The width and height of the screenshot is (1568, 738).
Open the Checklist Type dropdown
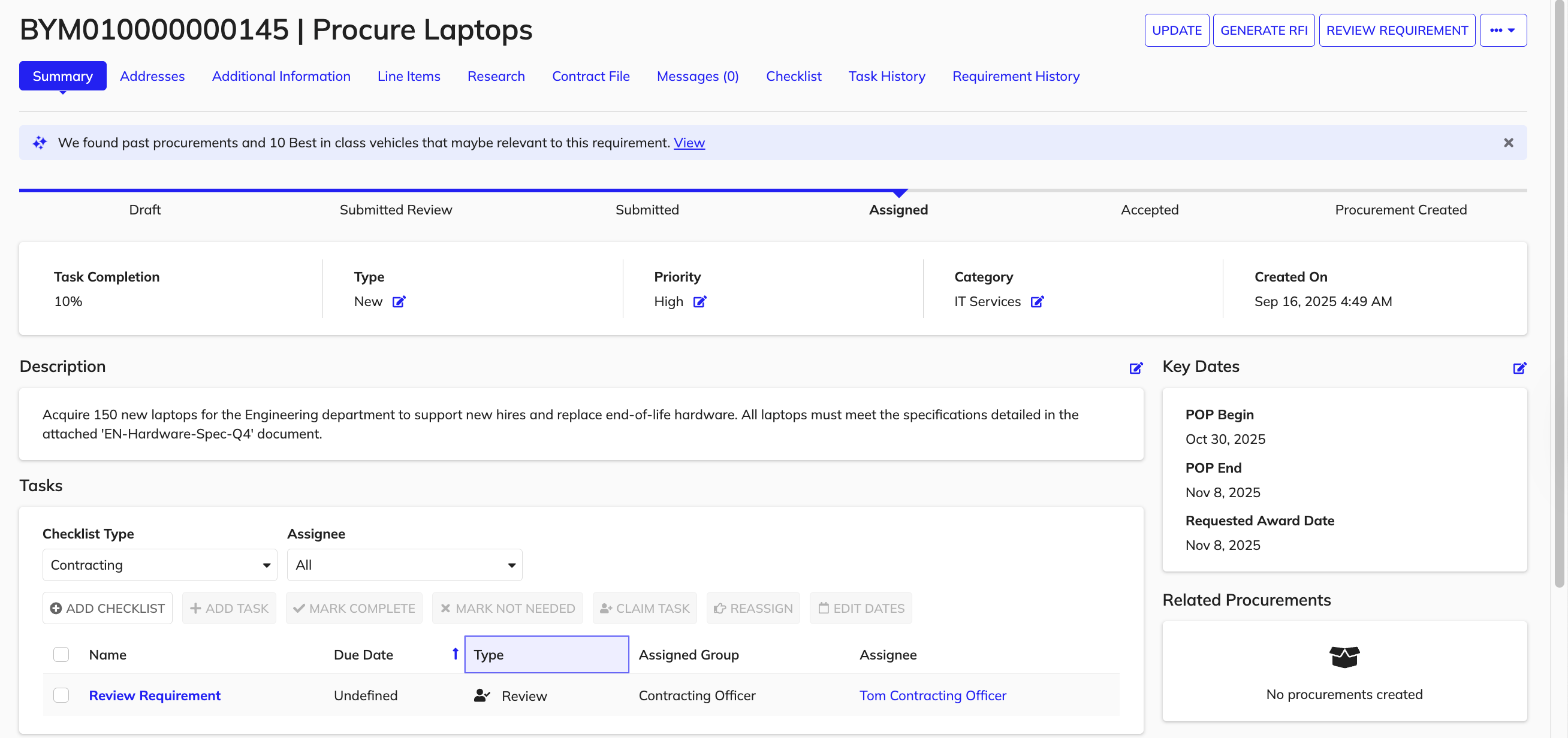[x=159, y=565]
